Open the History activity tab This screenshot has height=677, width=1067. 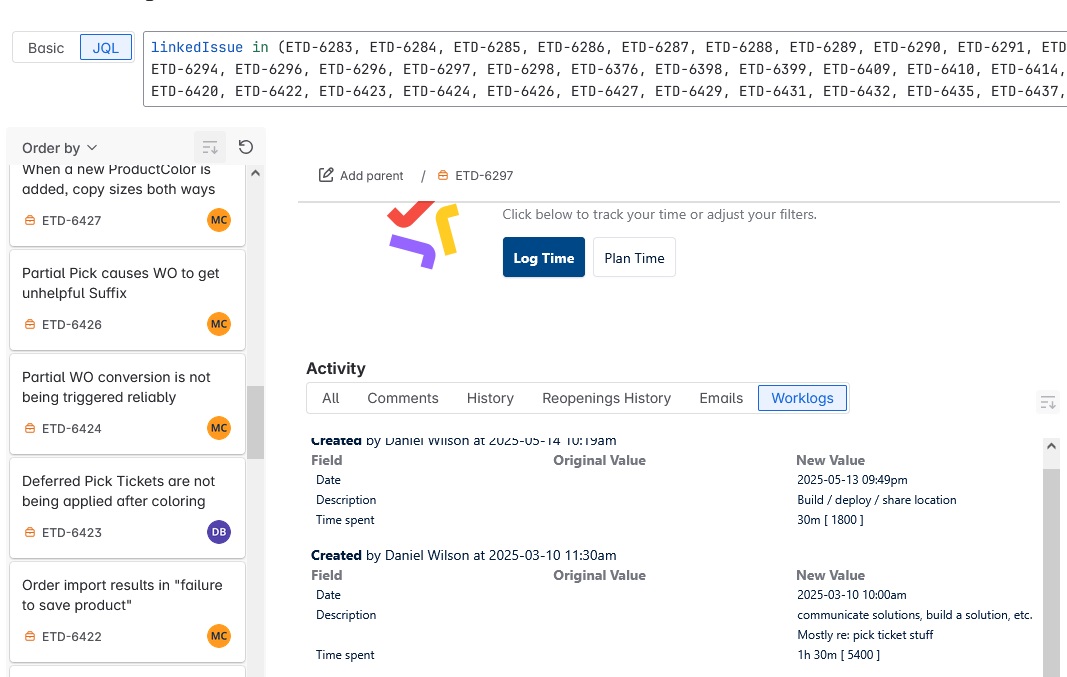(x=490, y=398)
